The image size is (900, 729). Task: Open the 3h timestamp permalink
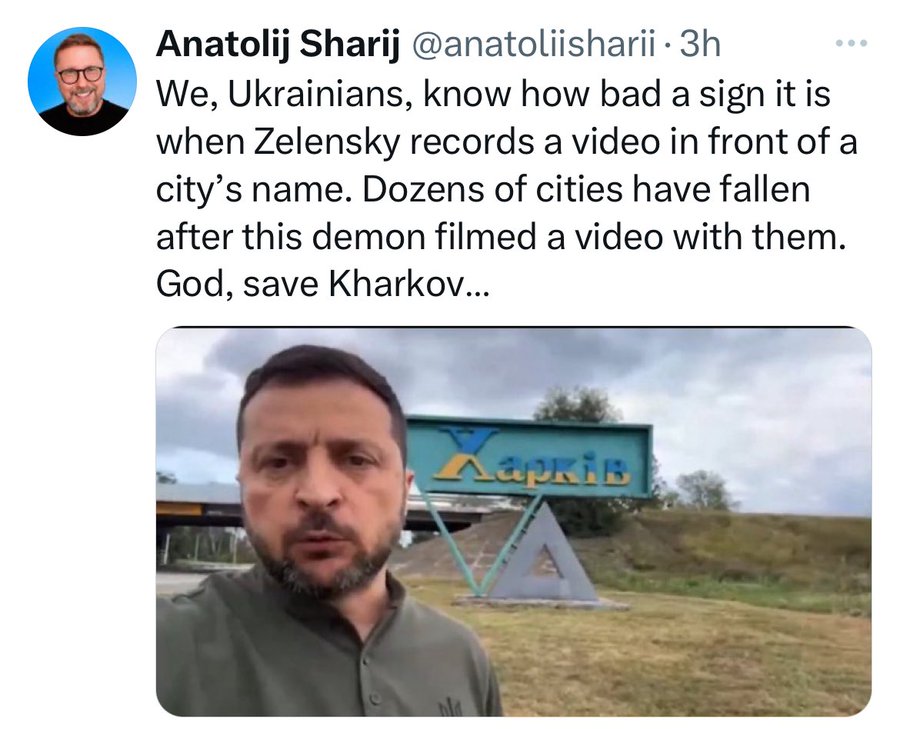tap(700, 44)
